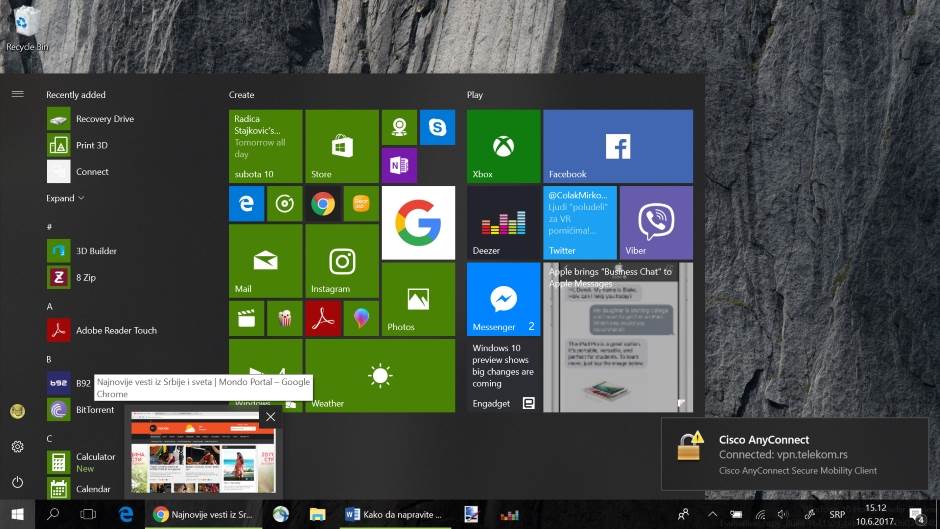Open Recovery Drive from Recently added
This screenshot has width=940, height=529.
[104, 119]
